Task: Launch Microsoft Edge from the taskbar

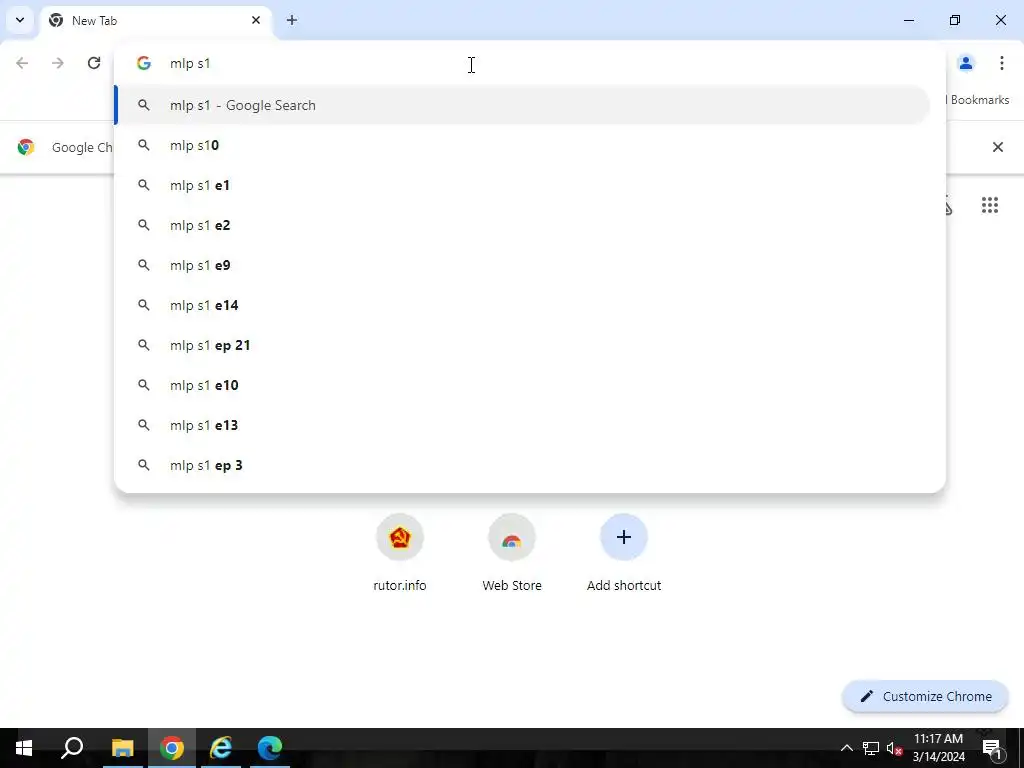Action: (x=270, y=748)
